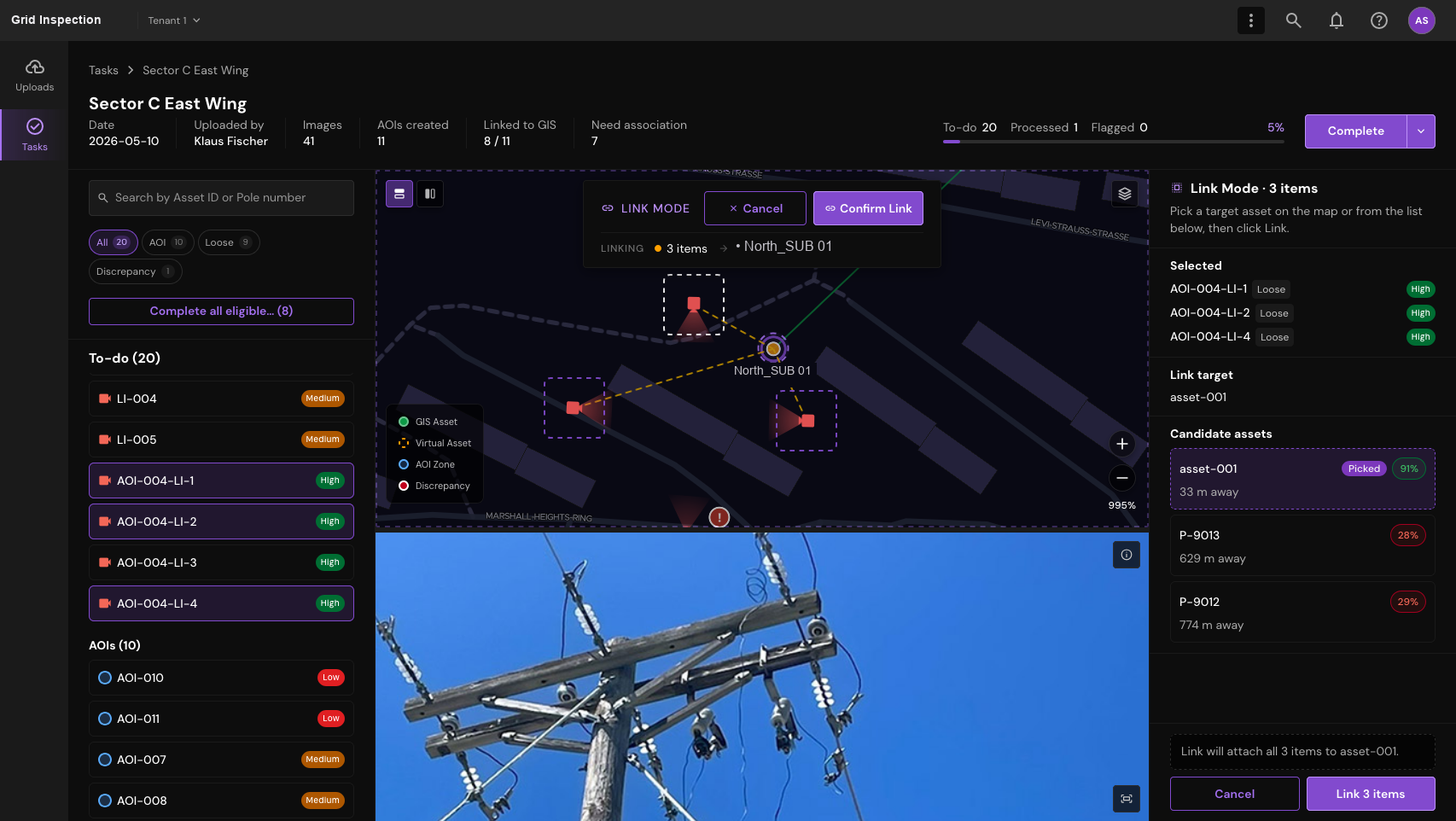
Task: Filter list by Discrepancy chip
Action: pyautogui.click(x=135, y=271)
